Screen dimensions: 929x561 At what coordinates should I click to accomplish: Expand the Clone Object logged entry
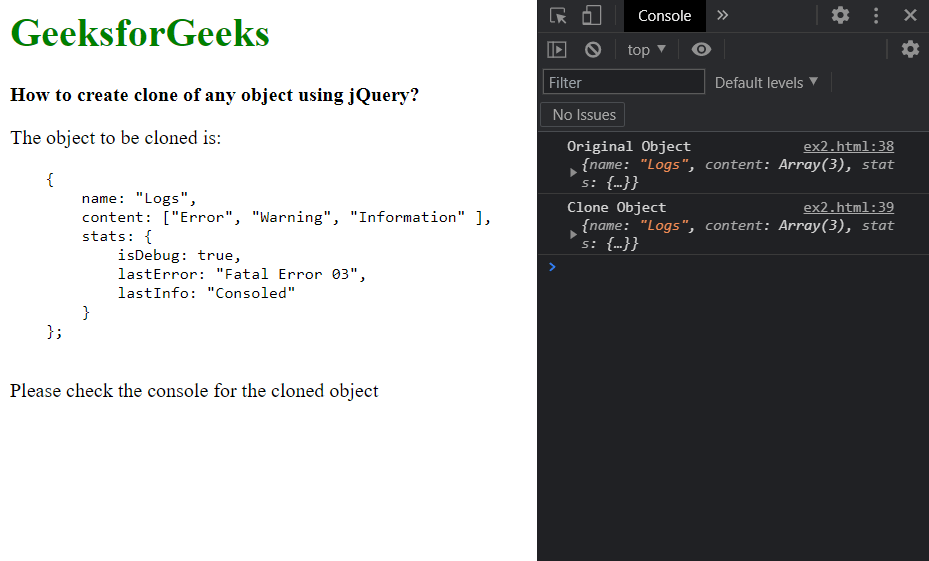click(573, 234)
